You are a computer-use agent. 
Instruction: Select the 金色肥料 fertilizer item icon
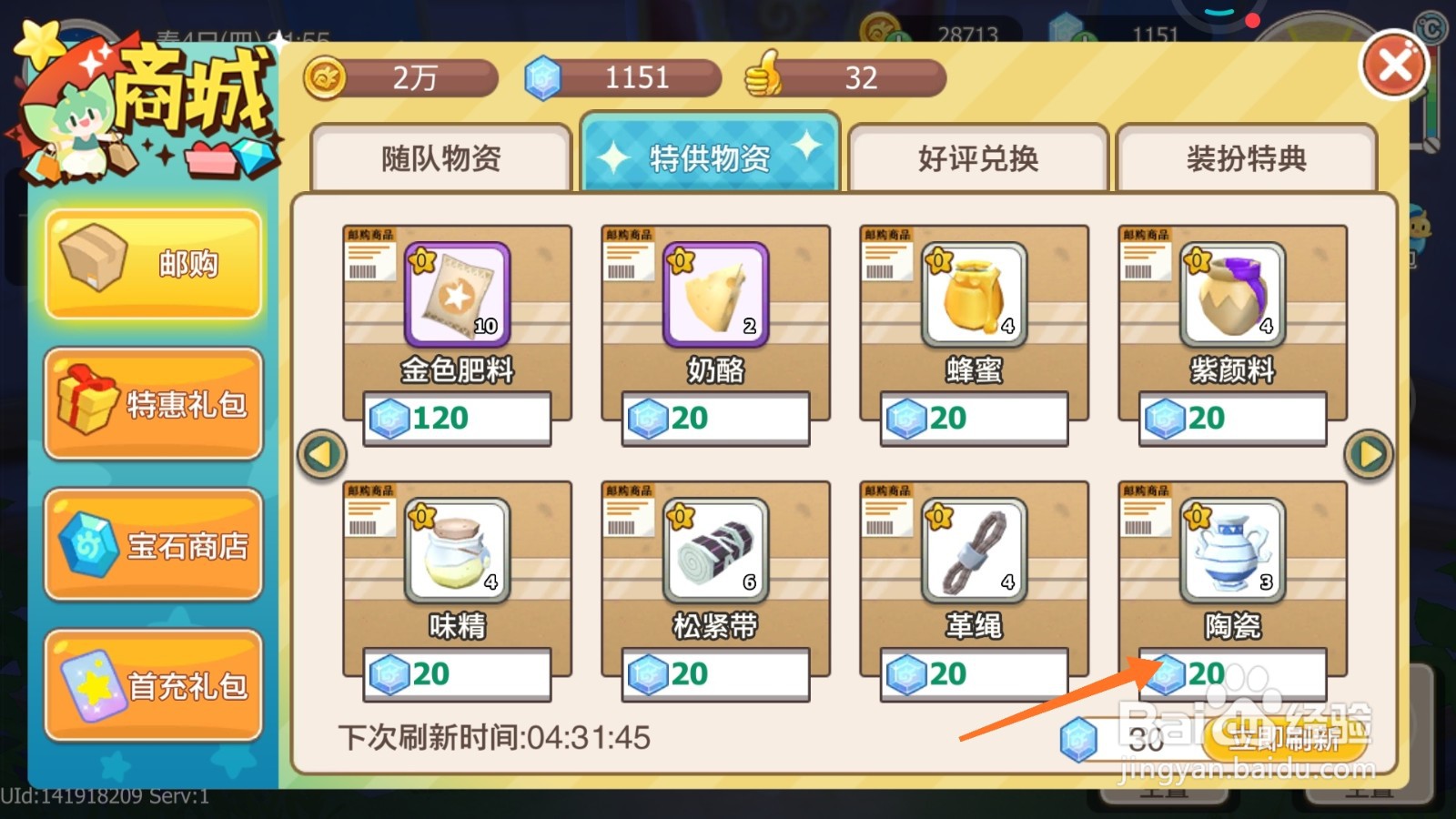point(457,294)
